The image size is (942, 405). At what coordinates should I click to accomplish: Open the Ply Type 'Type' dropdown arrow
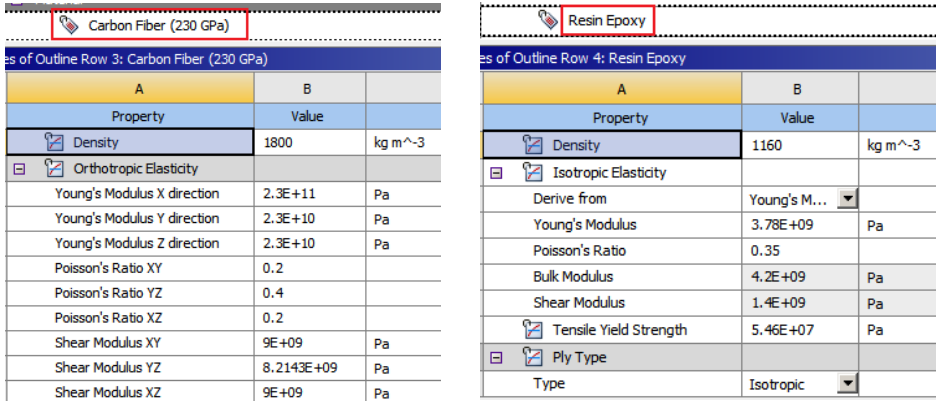click(847, 383)
